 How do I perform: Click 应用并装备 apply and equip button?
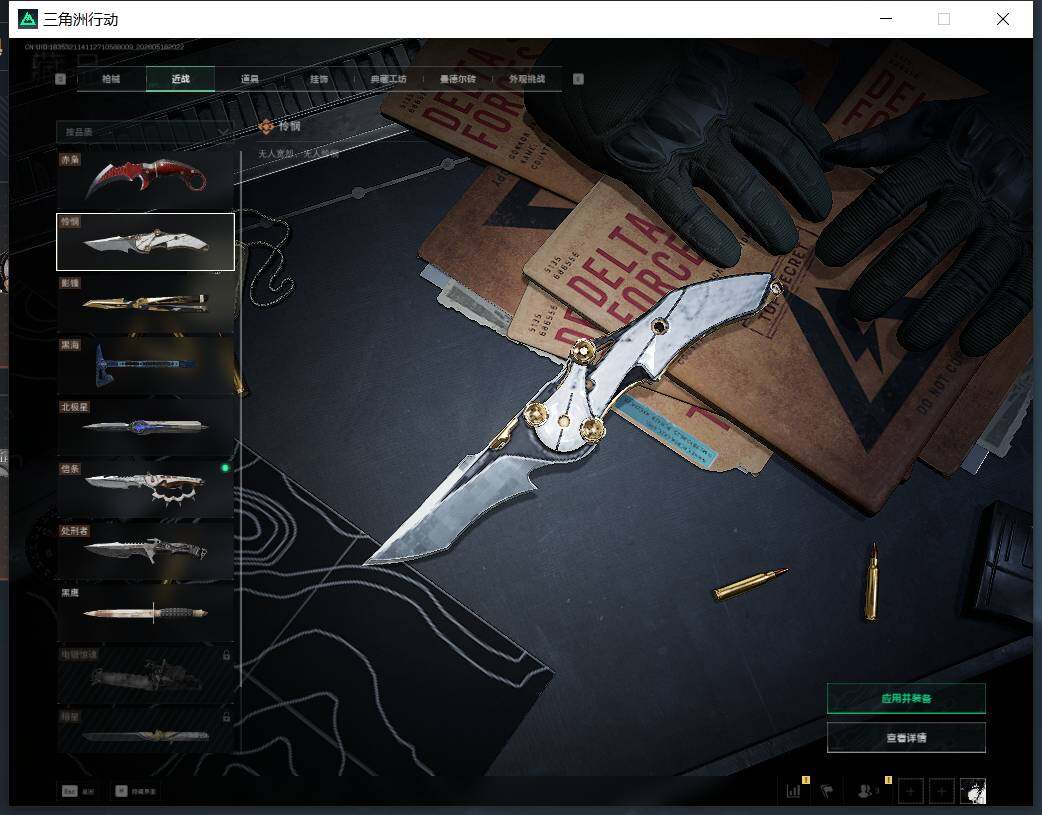(x=906, y=698)
